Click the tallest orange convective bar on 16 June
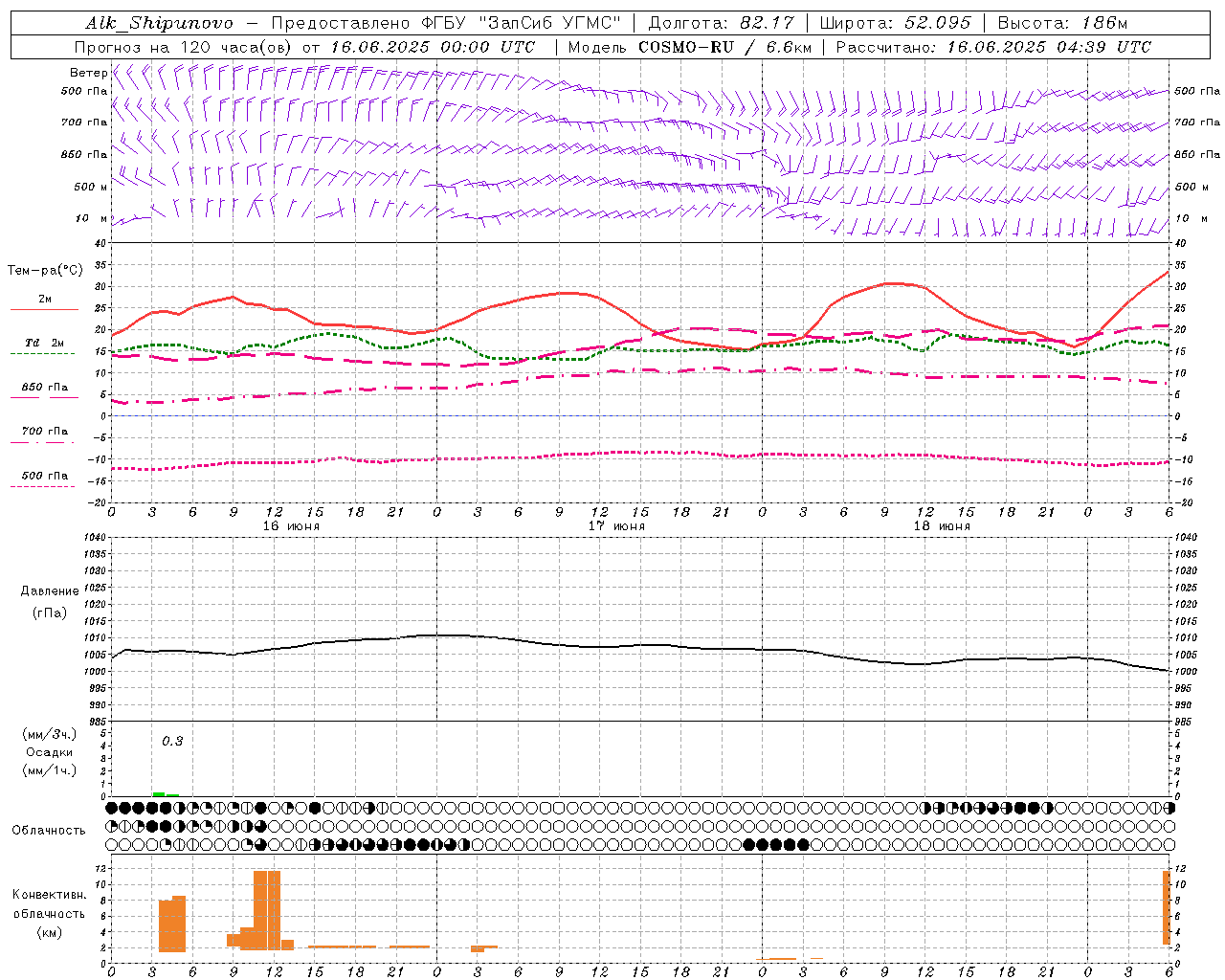Screen dimensions: 1225x980 (x=267, y=909)
